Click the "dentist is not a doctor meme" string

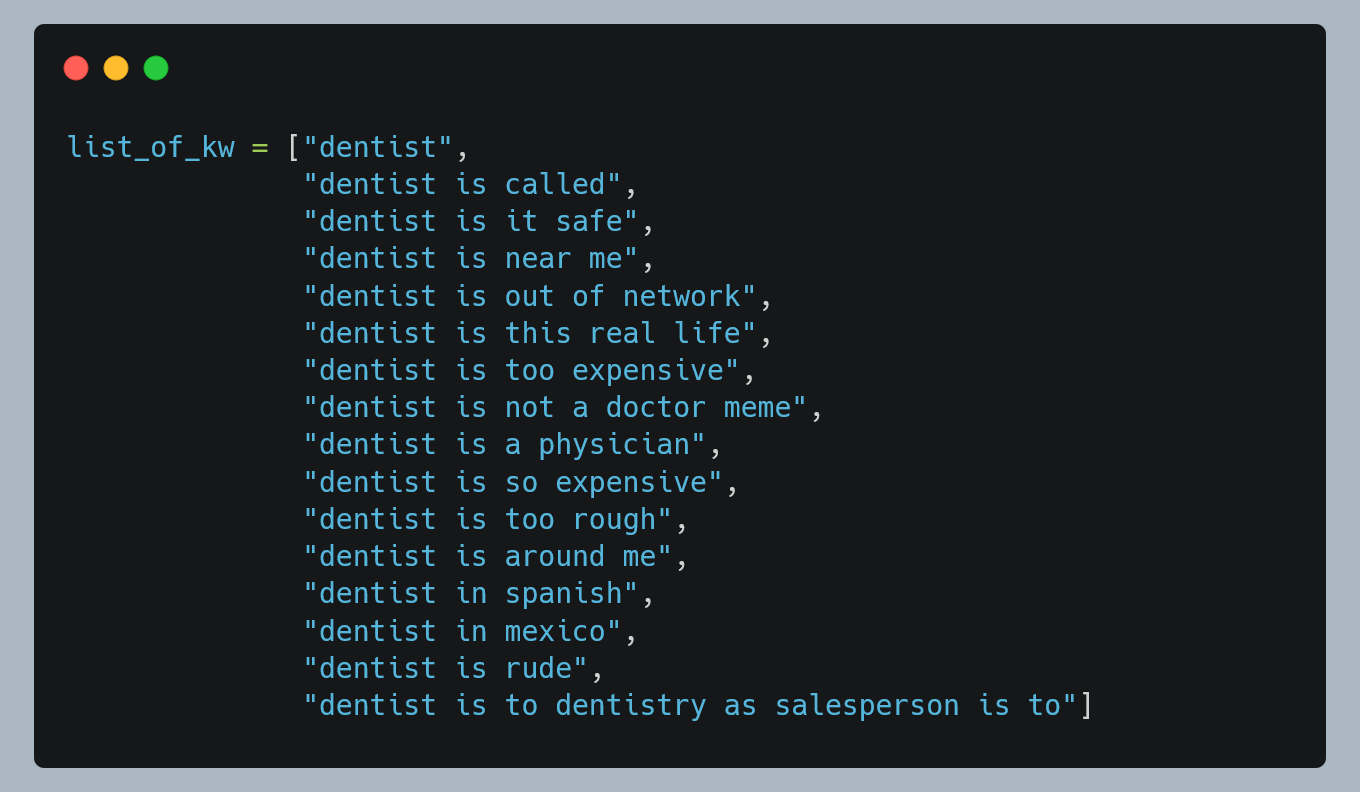tap(555, 408)
